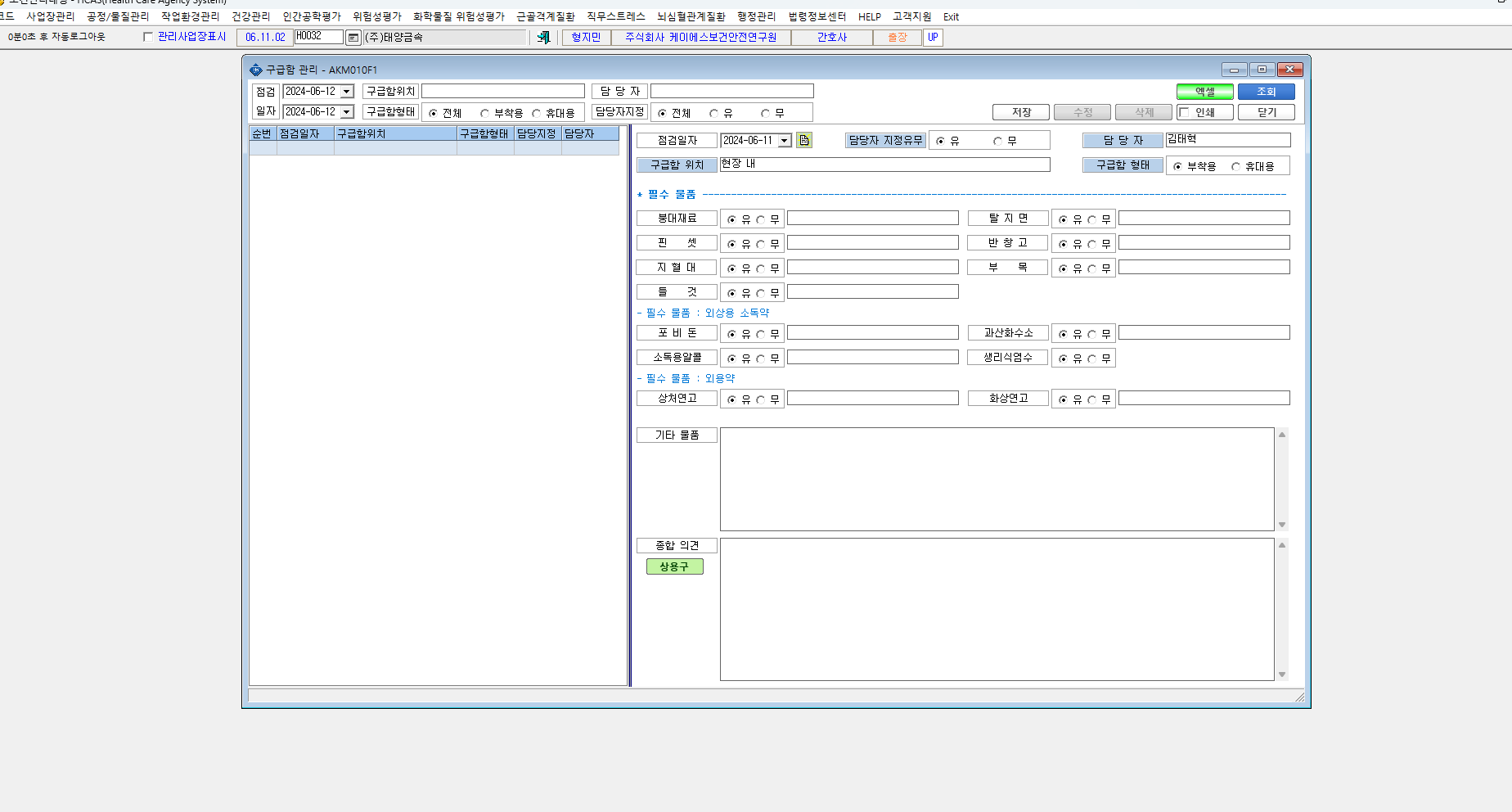Click the green 엑셀 export button
Image resolution: width=1512 pixels, height=812 pixels.
click(x=1204, y=92)
